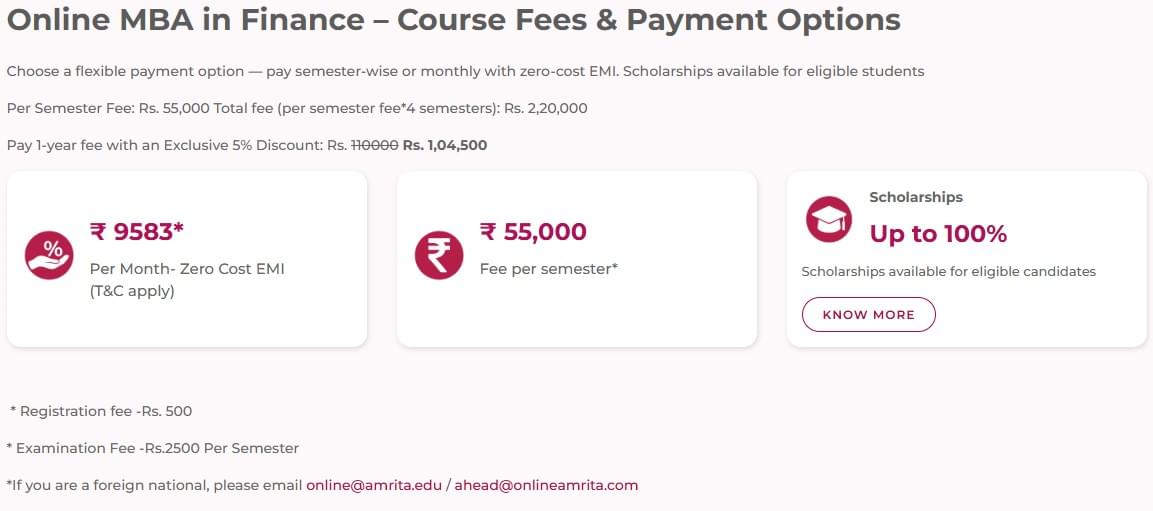Click the flexible payment option description line

pyautogui.click(x=465, y=71)
